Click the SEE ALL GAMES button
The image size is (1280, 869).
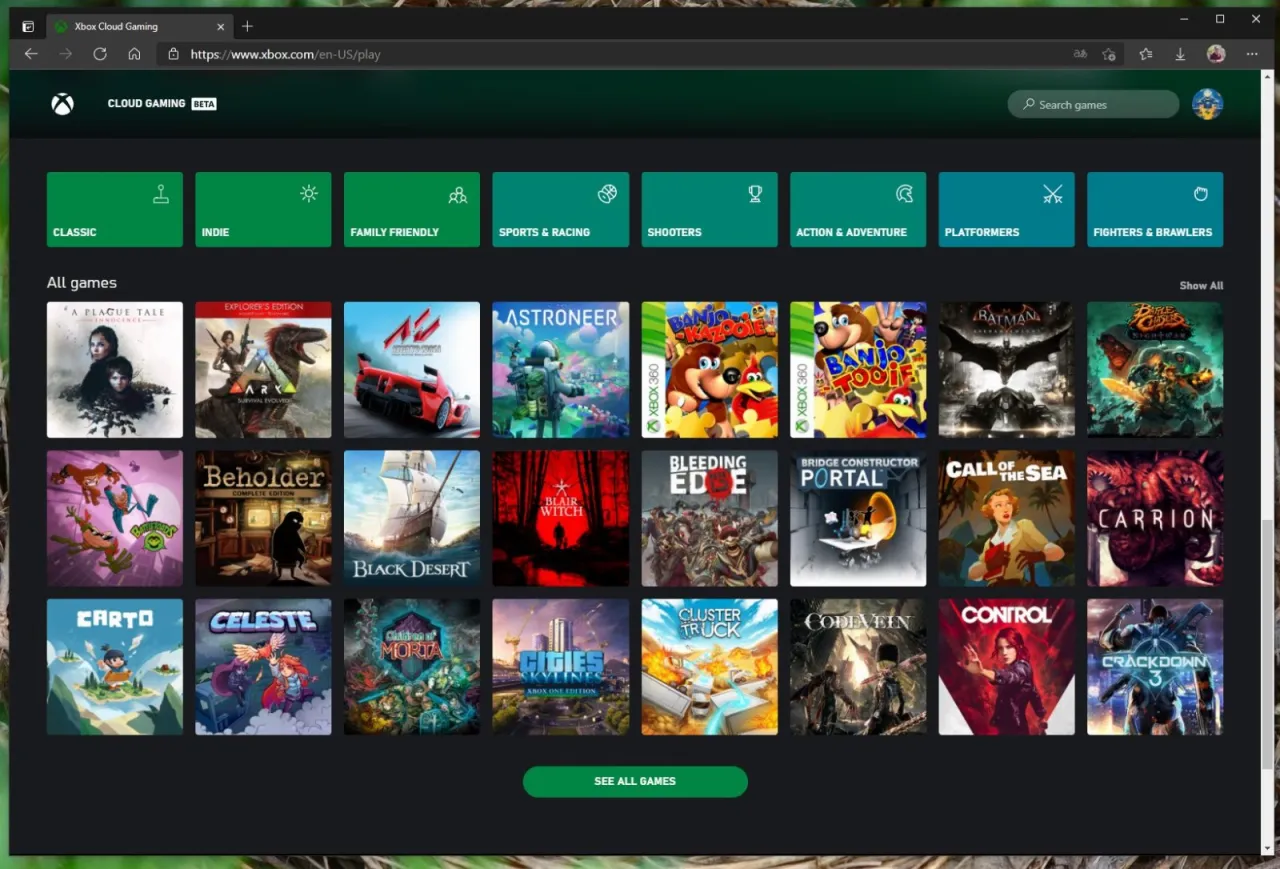coord(635,781)
